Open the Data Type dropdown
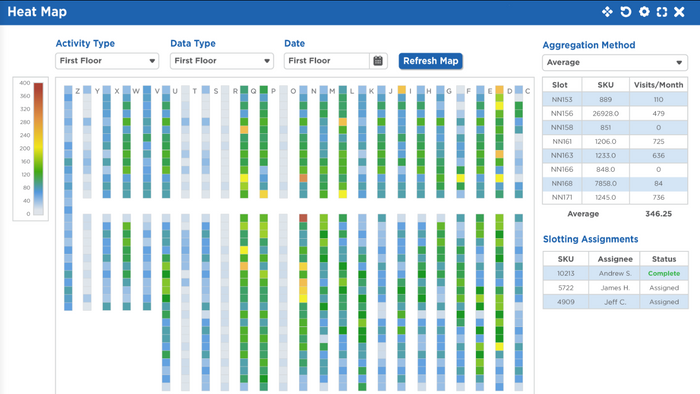700x394 pixels. click(222, 61)
